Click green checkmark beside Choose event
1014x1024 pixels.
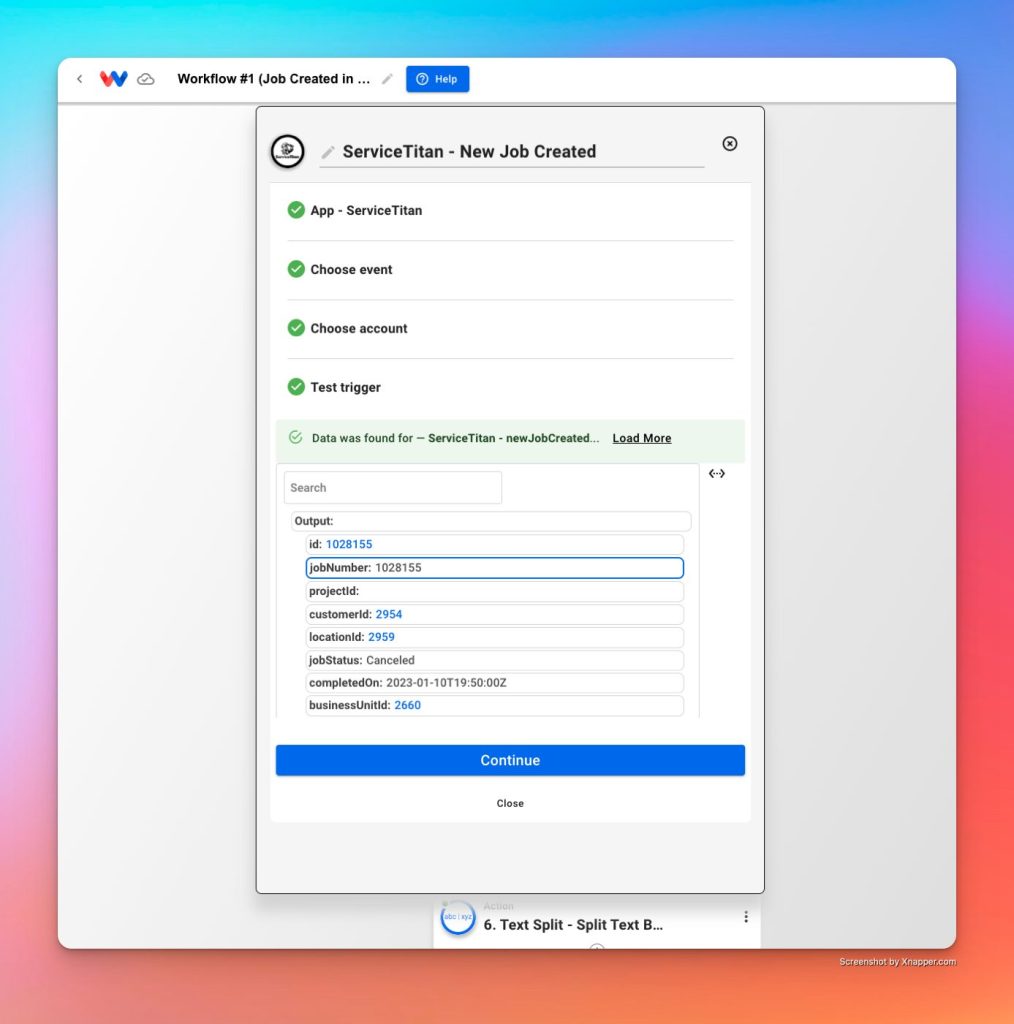click(296, 269)
